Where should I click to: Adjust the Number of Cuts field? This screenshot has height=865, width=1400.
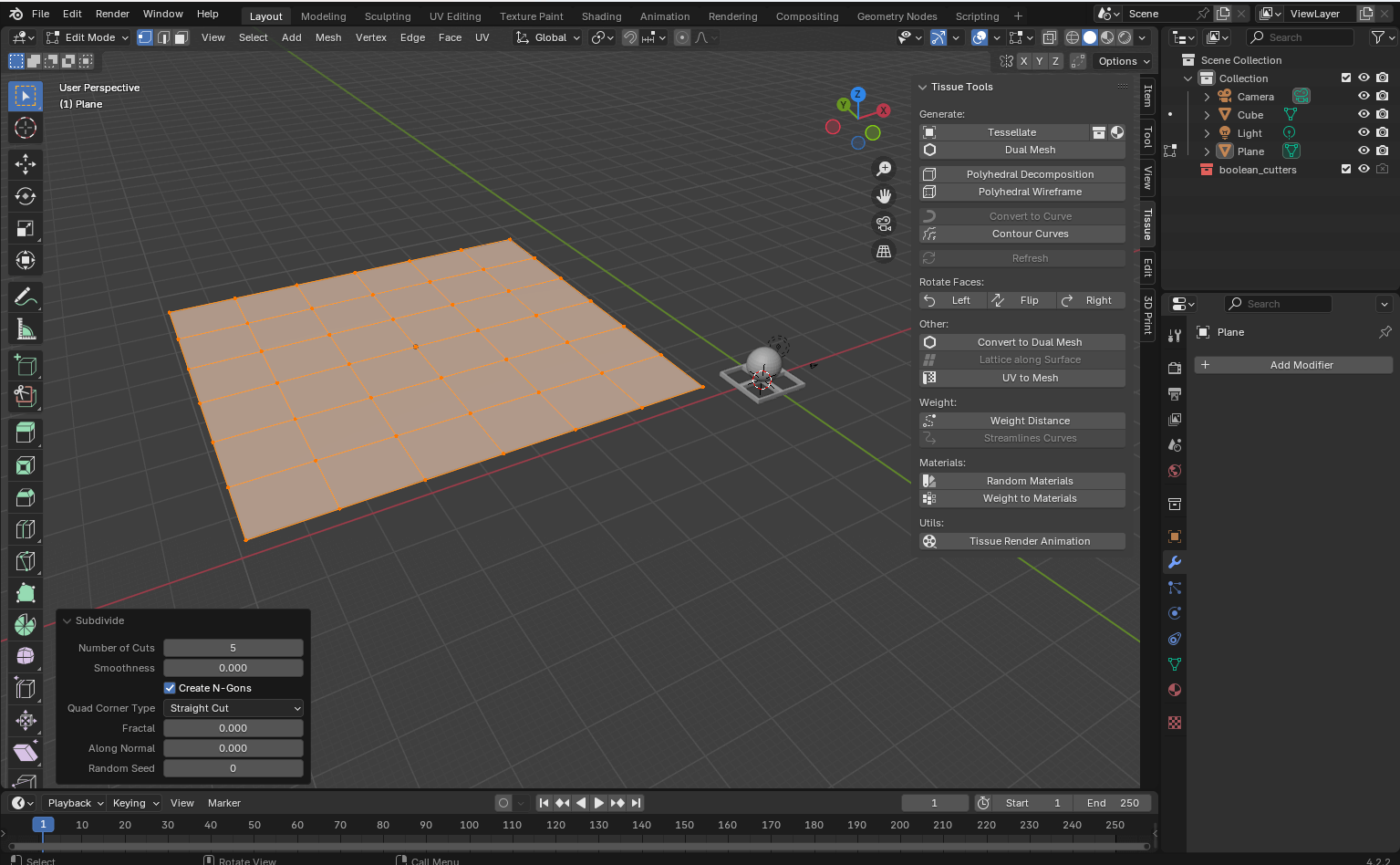point(233,648)
